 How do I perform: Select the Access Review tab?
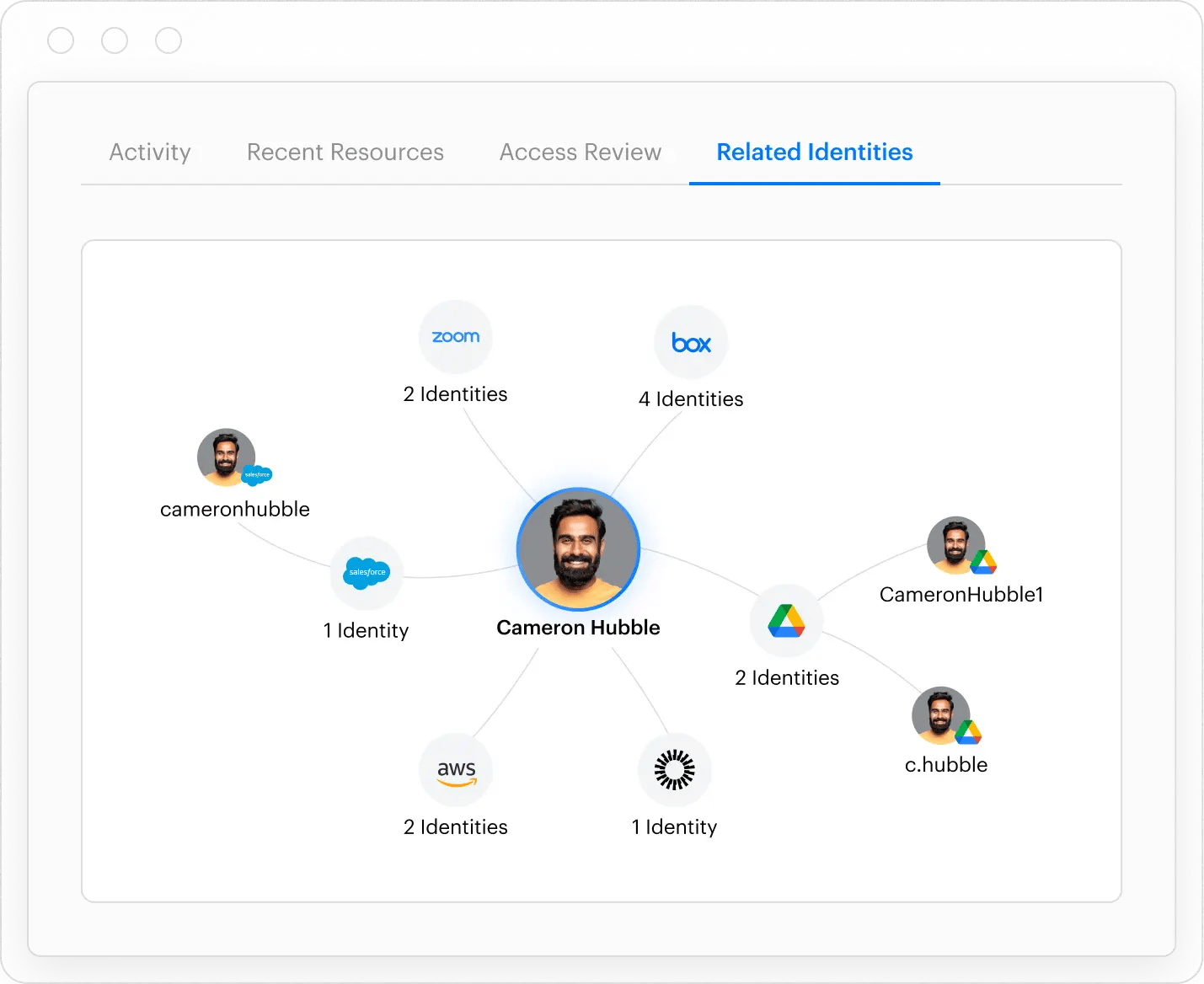(581, 152)
